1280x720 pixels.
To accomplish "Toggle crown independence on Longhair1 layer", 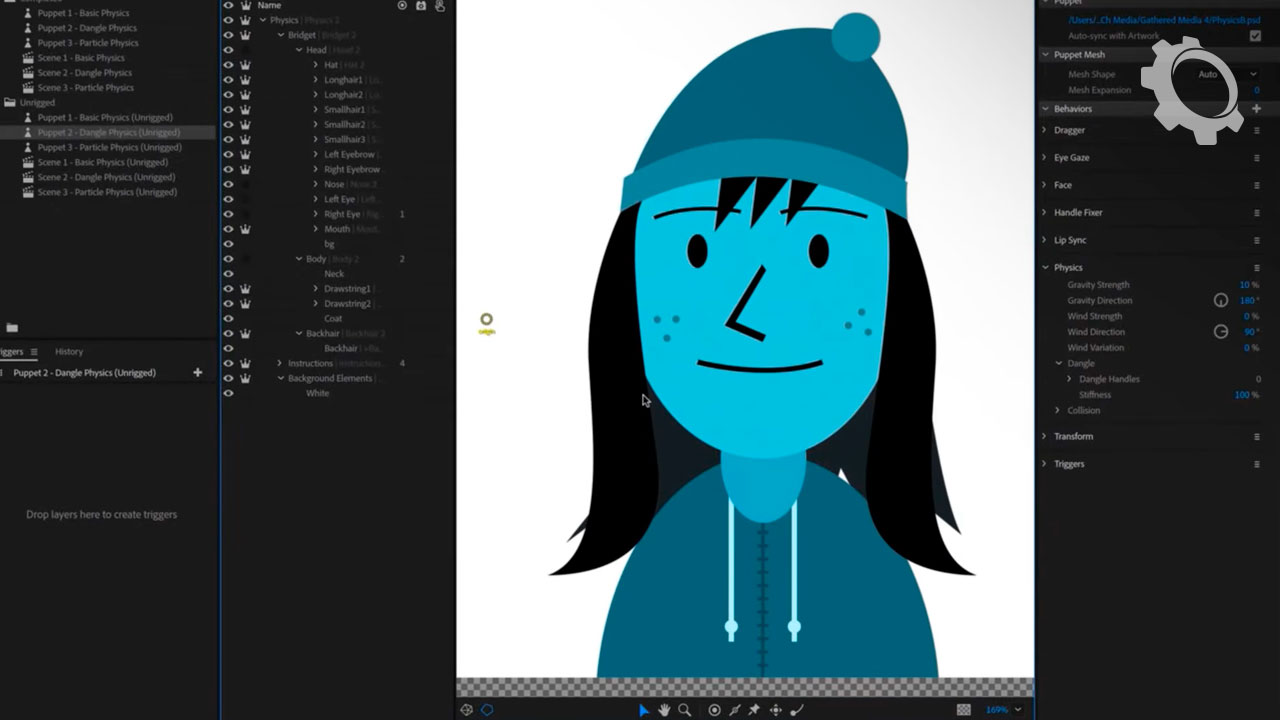I will [x=245, y=80].
